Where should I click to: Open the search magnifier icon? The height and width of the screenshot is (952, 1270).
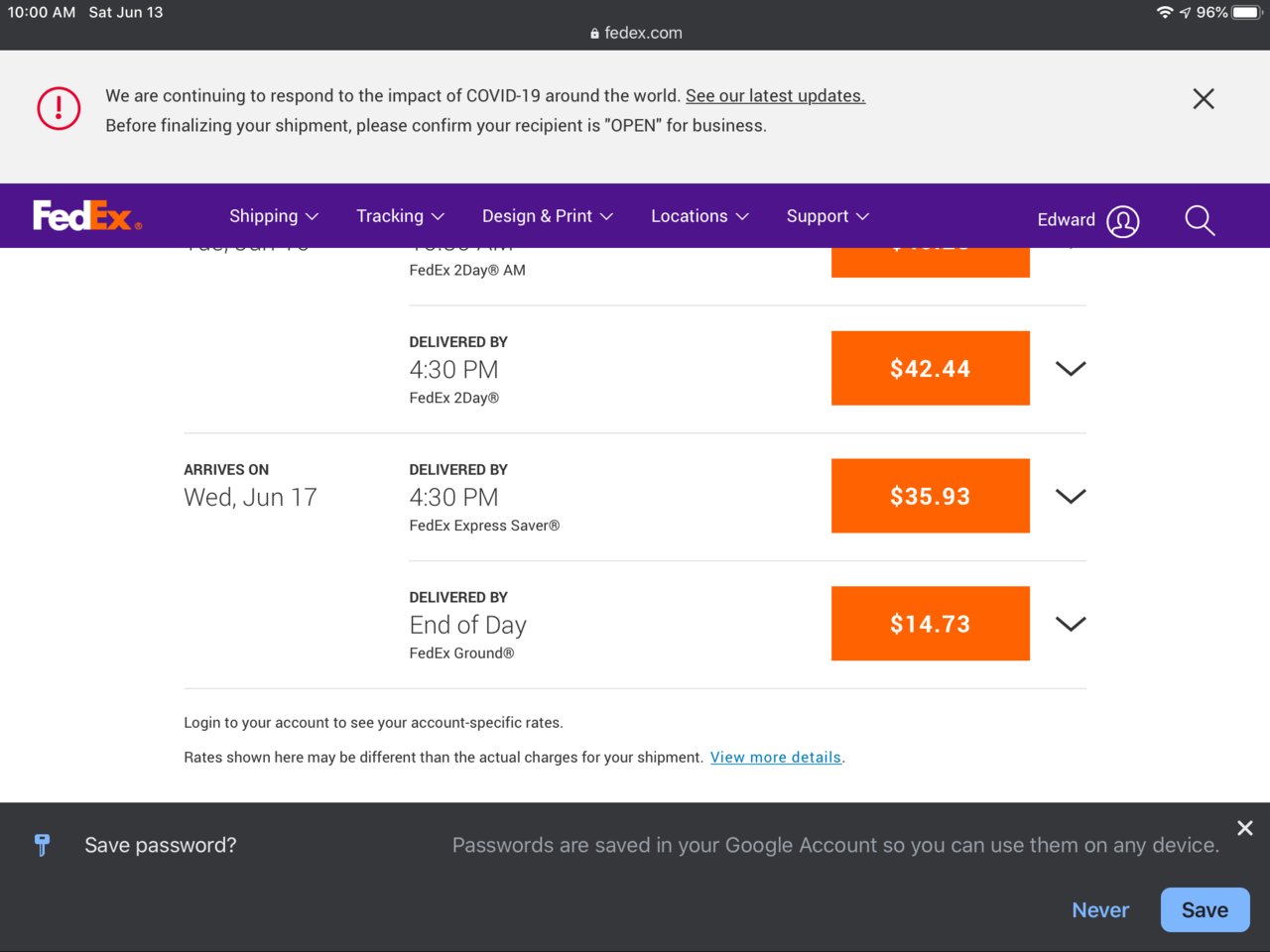coord(1200,220)
